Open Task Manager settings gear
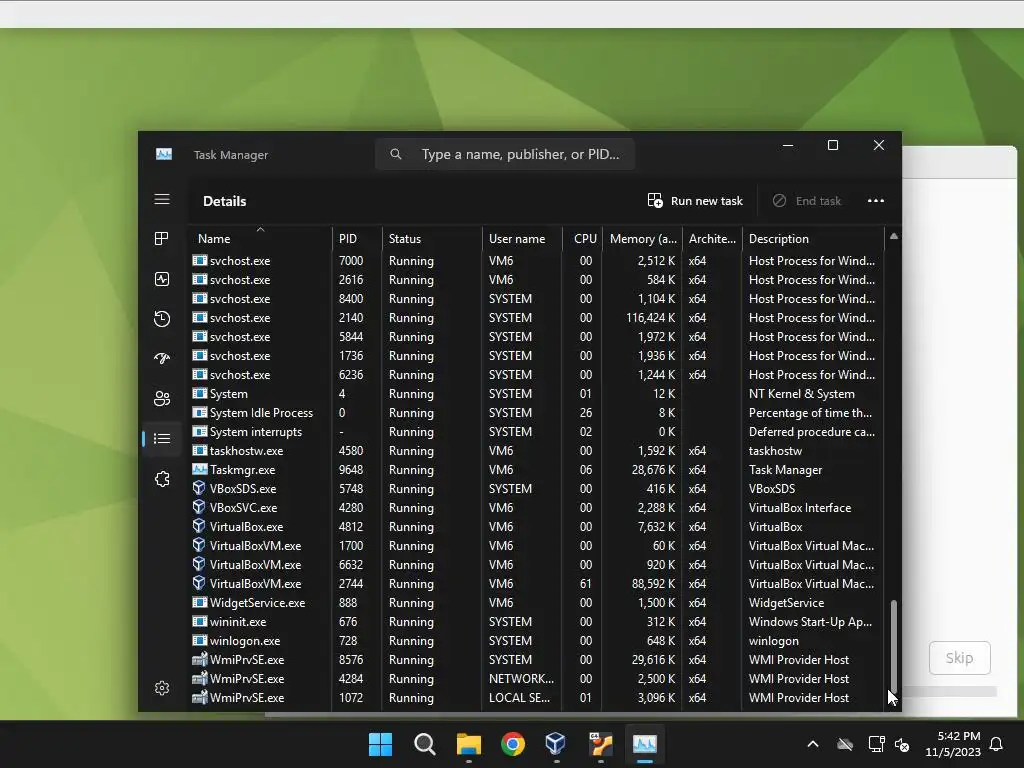The image size is (1024, 768). [x=162, y=688]
